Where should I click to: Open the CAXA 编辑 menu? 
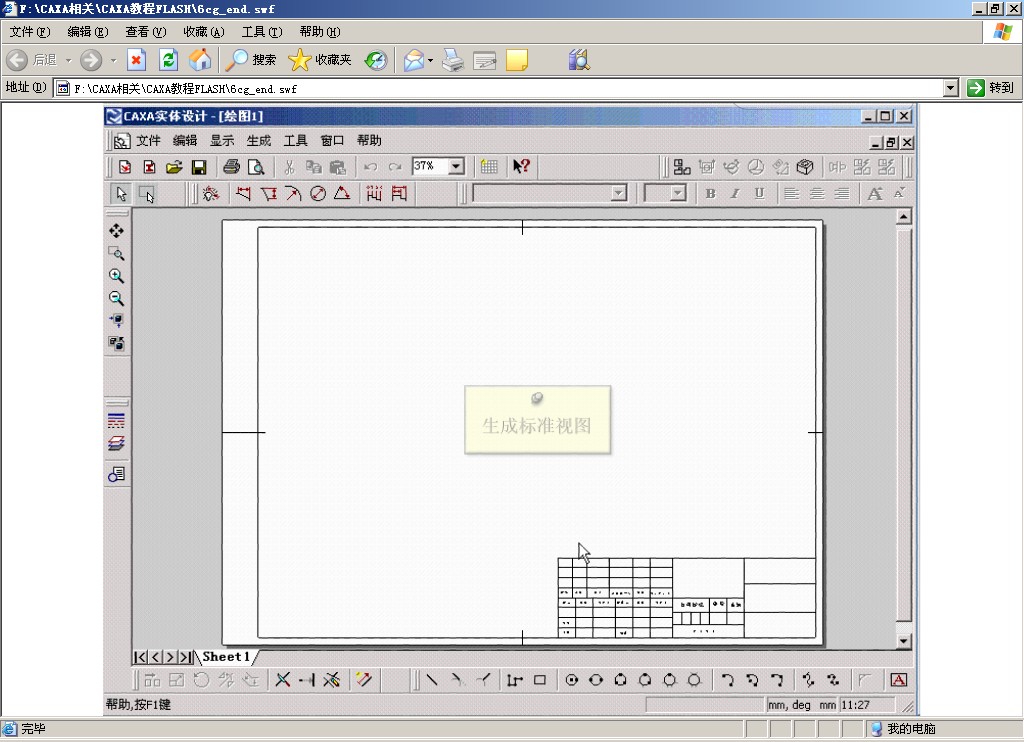click(185, 140)
